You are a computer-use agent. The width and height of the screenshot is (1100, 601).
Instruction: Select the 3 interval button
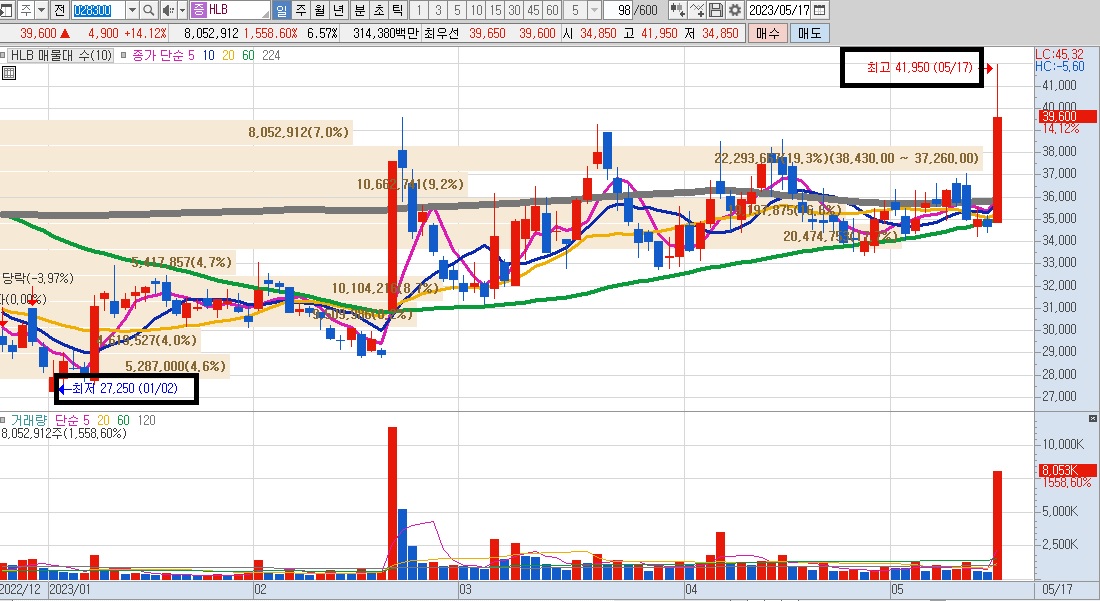click(x=438, y=10)
